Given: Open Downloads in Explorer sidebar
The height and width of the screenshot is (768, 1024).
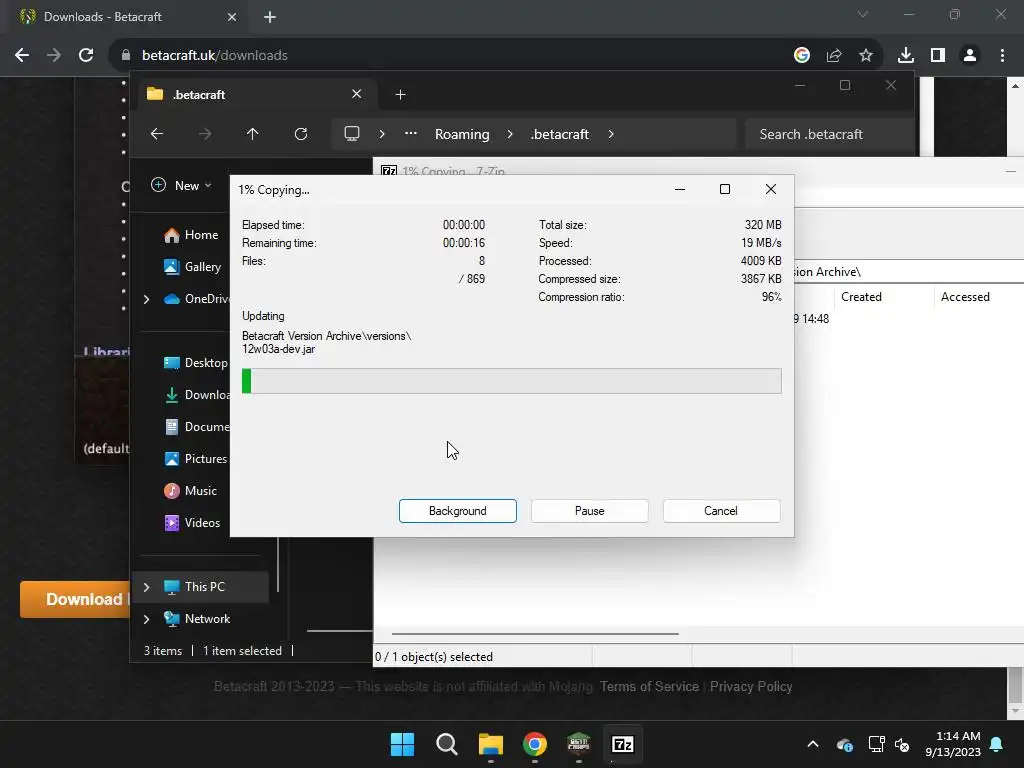Looking at the screenshot, I should (x=196, y=395).
